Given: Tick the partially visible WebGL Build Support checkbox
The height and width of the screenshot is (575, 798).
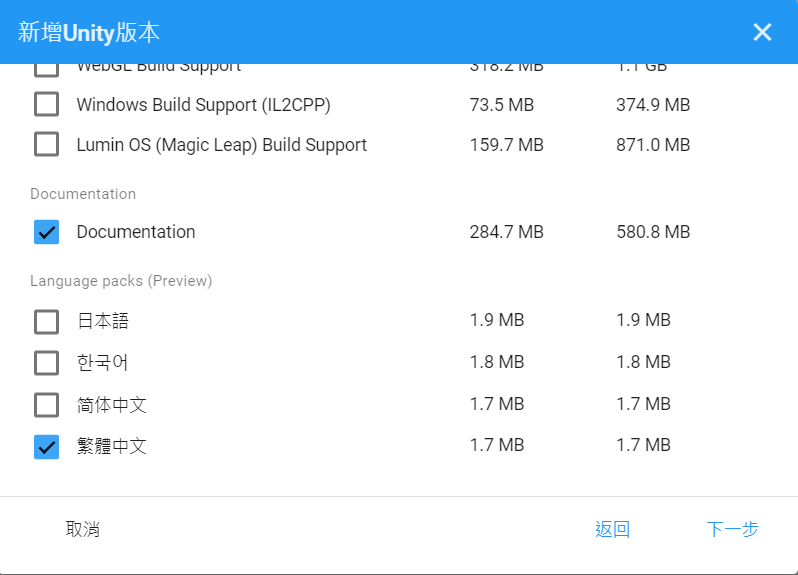Looking at the screenshot, I should point(46,69).
